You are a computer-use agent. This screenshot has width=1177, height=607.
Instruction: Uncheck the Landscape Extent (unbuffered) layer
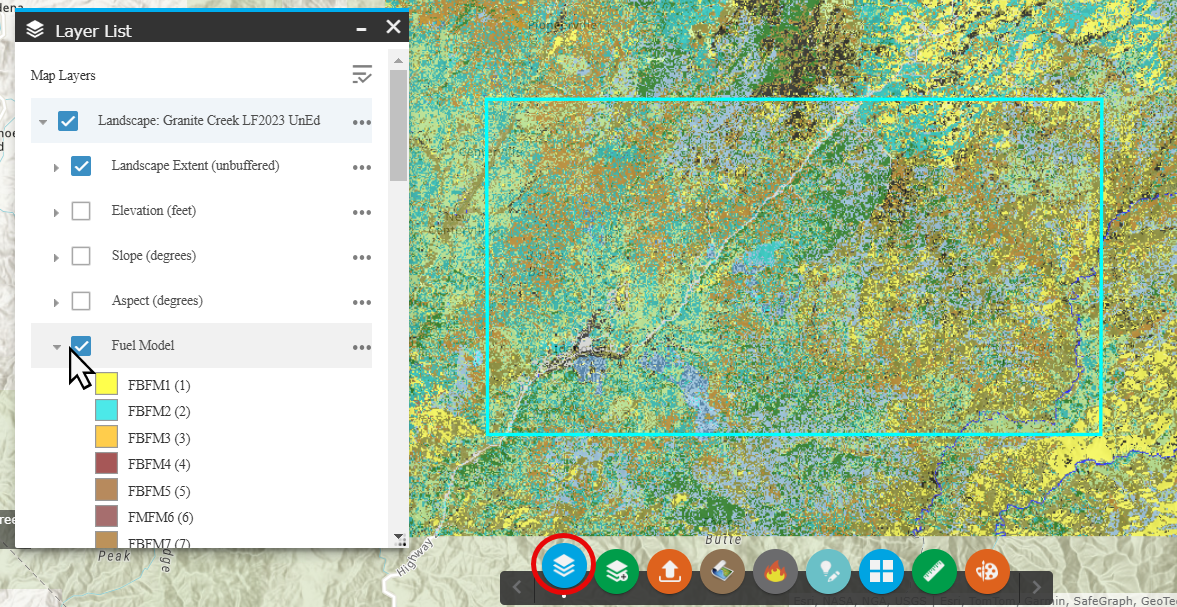pyautogui.click(x=80, y=165)
